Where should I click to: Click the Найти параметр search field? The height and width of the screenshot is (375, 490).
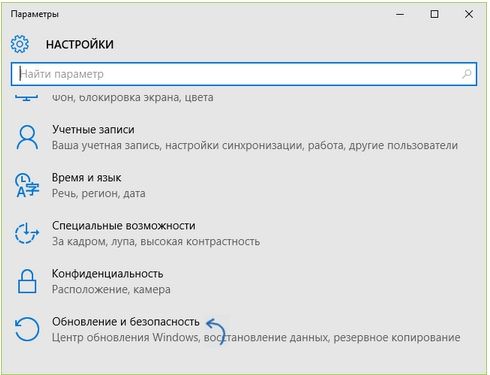click(x=244, y=74)
